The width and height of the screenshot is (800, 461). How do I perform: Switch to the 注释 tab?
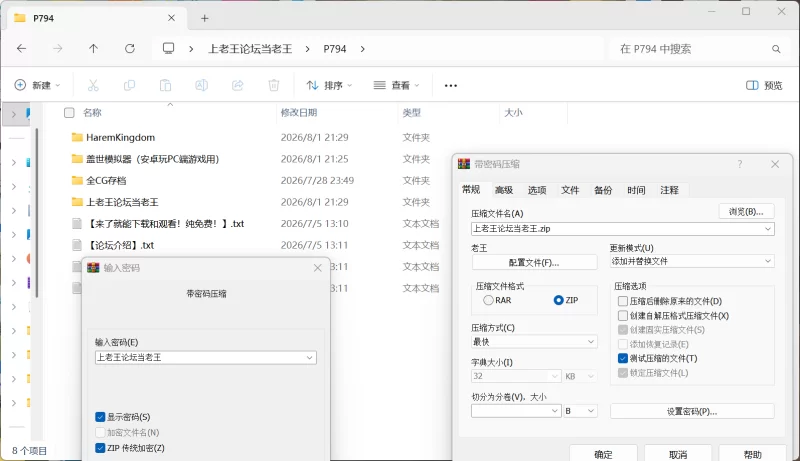(x=669, y=190)
